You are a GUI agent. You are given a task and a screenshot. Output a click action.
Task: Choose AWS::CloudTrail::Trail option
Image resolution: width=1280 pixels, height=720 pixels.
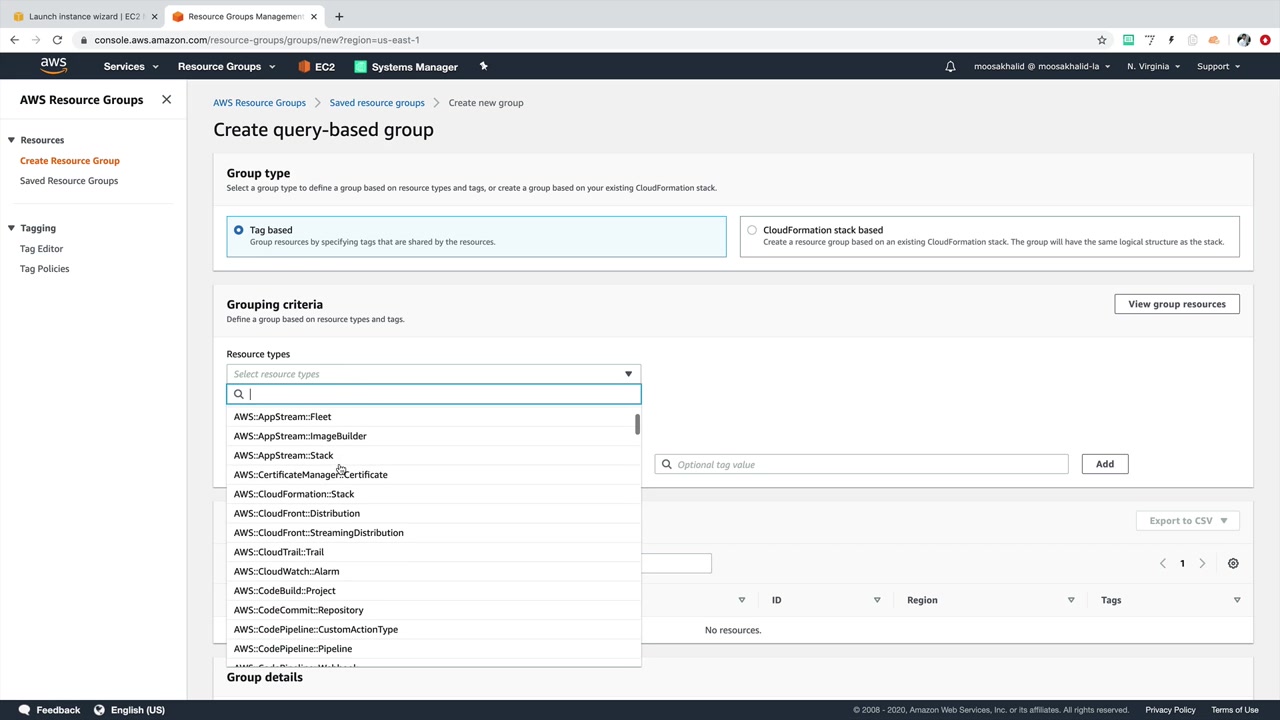(x=433, y=552)
